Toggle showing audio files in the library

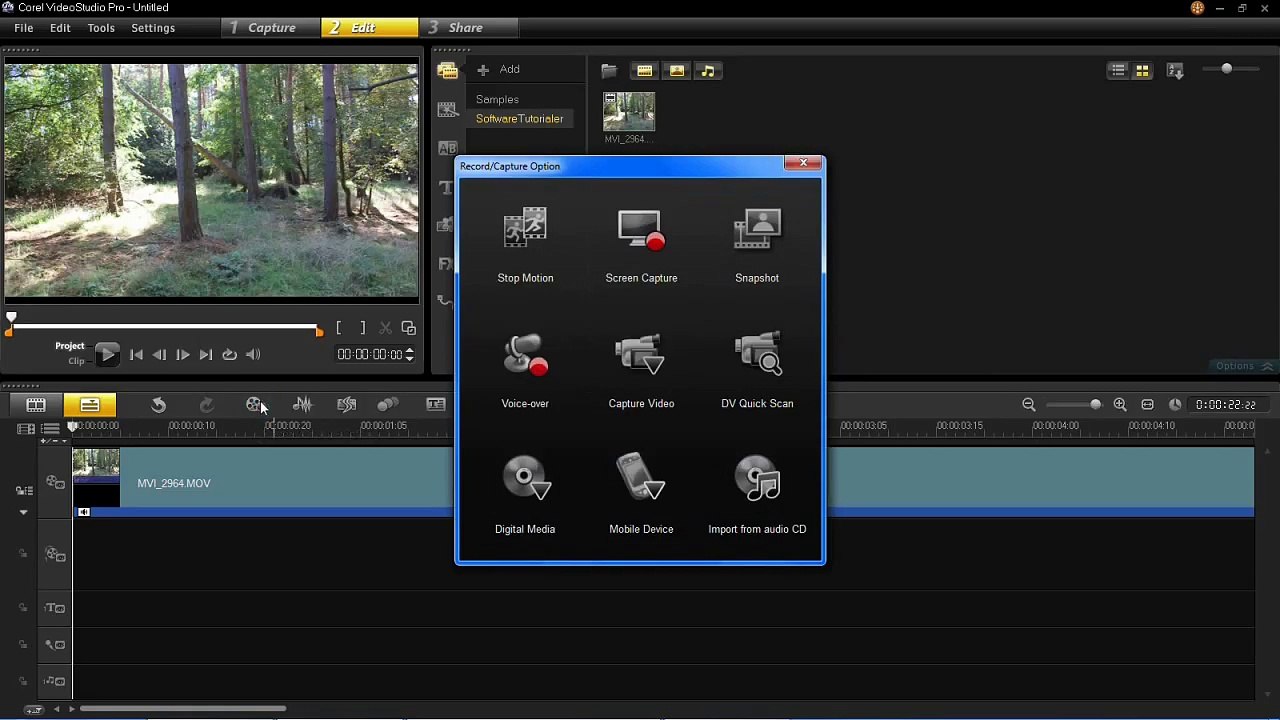pyautogui.click(x=708, y=70)
